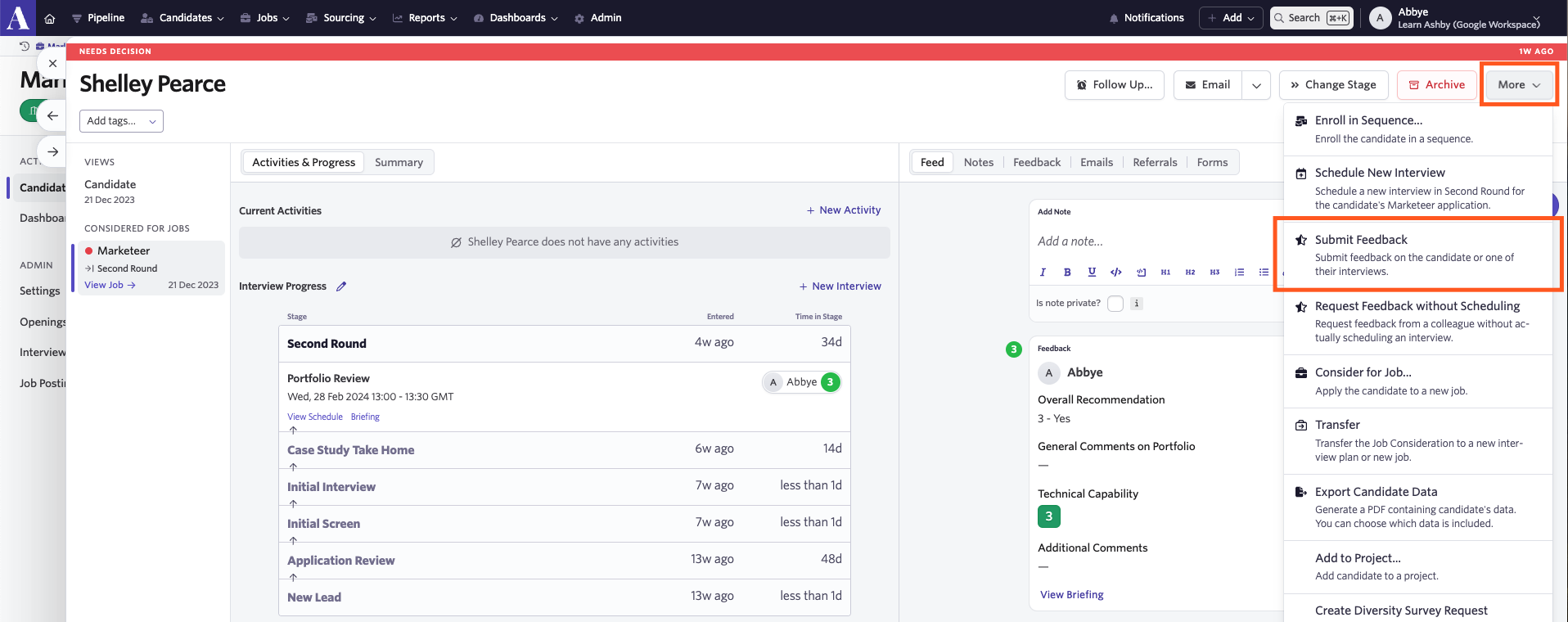Screen dimensions: 1568x622
Task: Apply H3 heading to the note
Action: coord(1214,273)
